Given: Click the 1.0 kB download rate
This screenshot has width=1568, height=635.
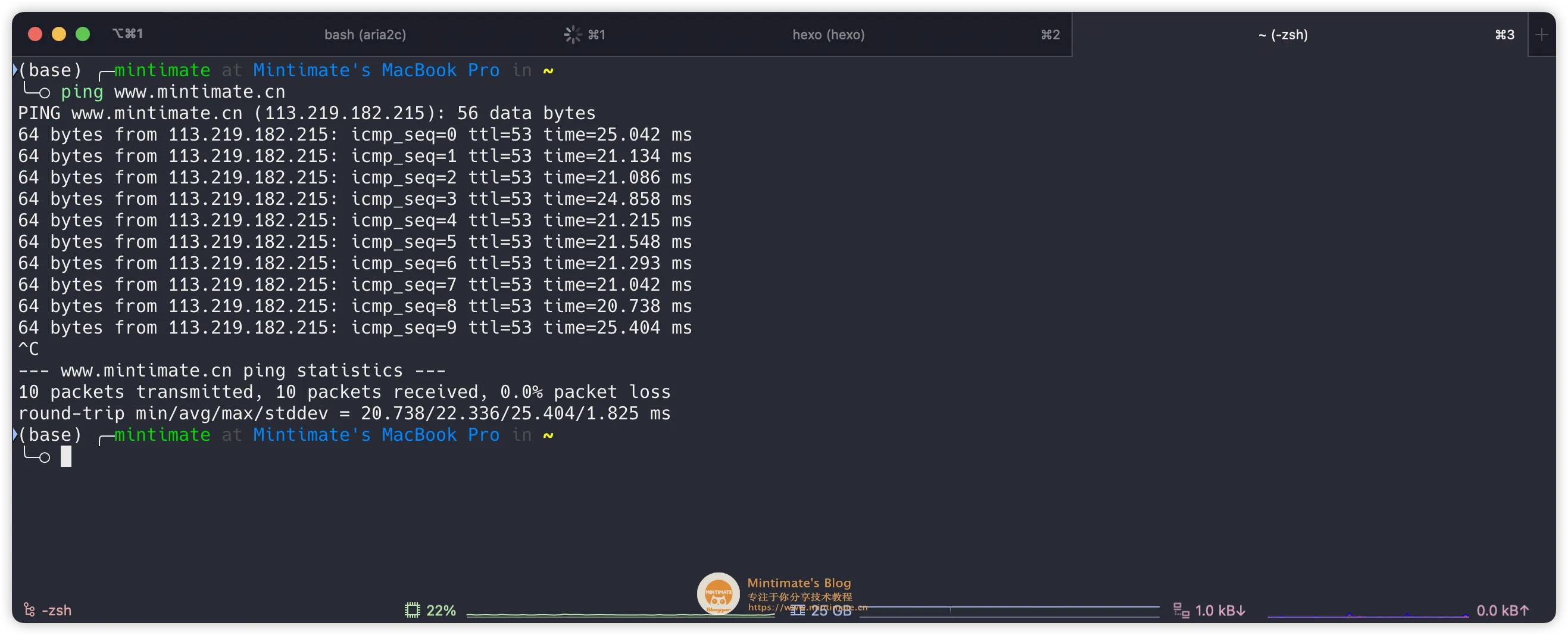Looking at the screenshot, I should [x=1220, y=610].
